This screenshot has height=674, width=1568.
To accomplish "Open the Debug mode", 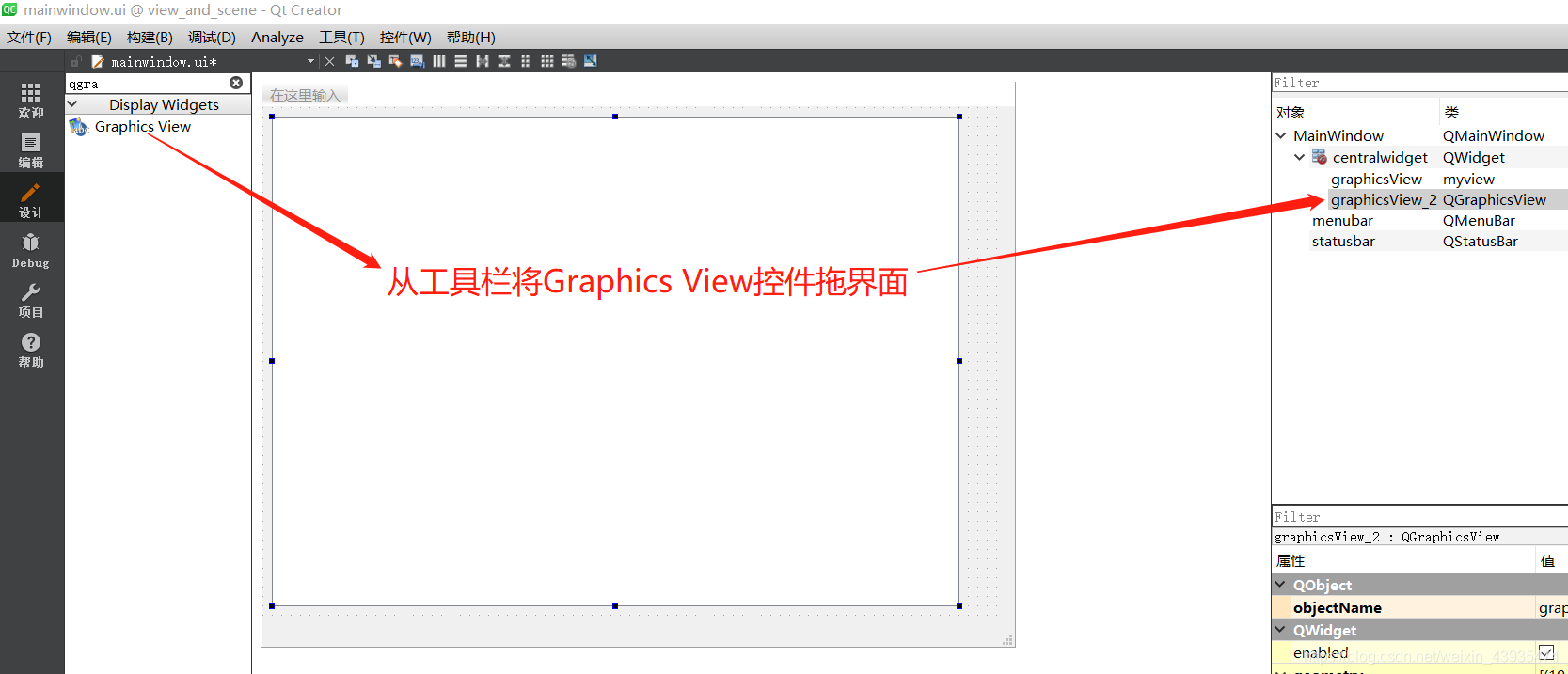I will tap(31, 249).
